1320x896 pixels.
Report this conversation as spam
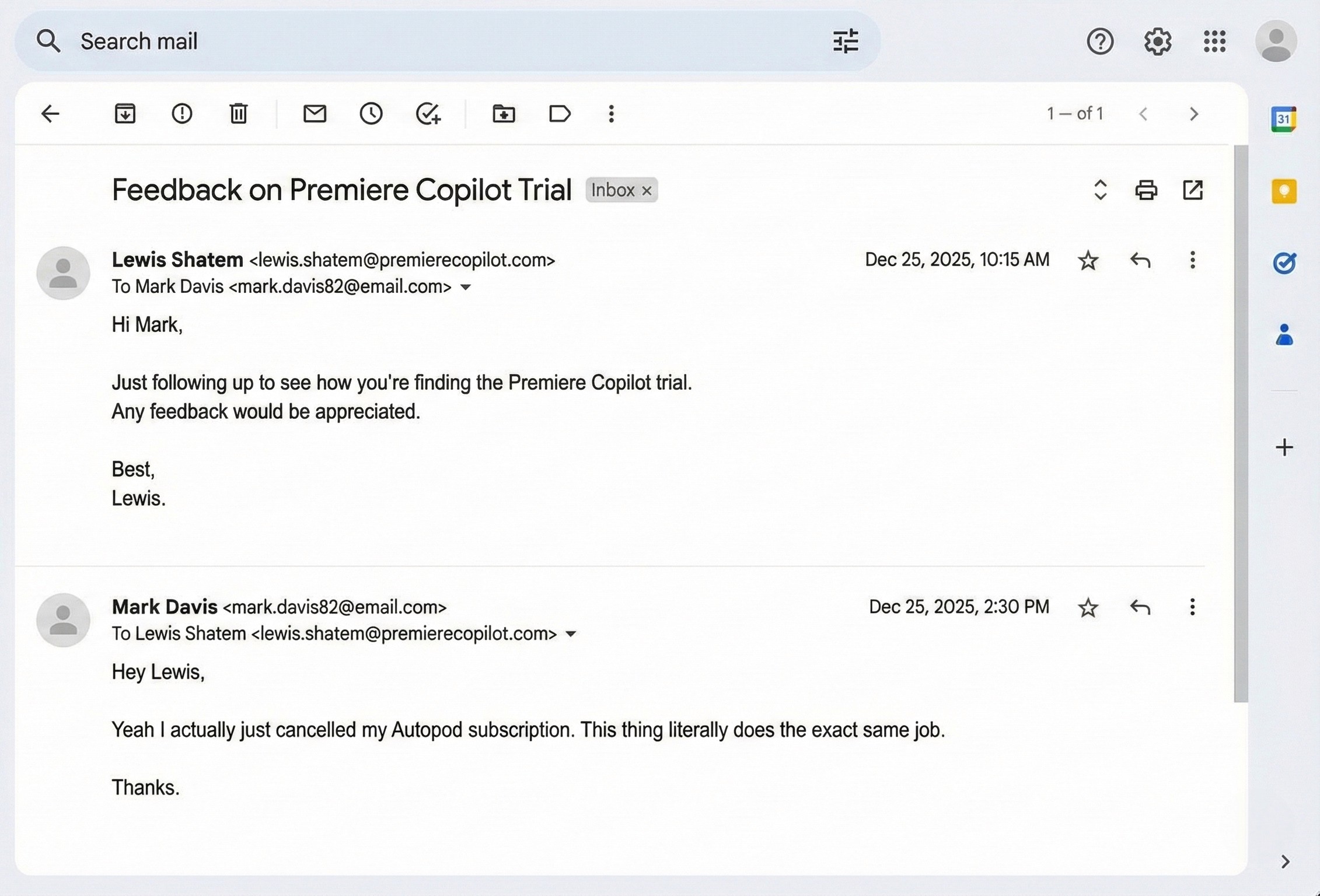click(x=181, y=114)
